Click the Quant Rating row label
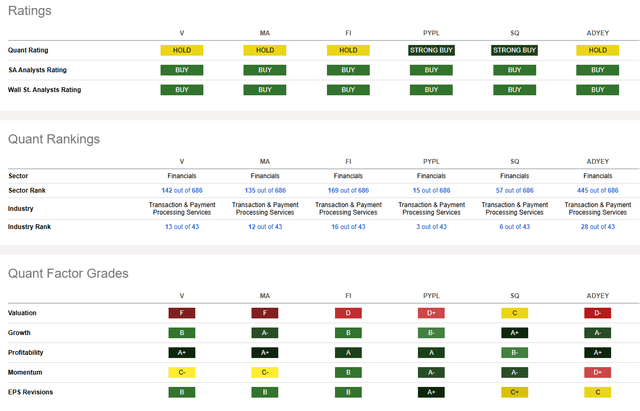The image size is (640, 411). coord(28,50)
